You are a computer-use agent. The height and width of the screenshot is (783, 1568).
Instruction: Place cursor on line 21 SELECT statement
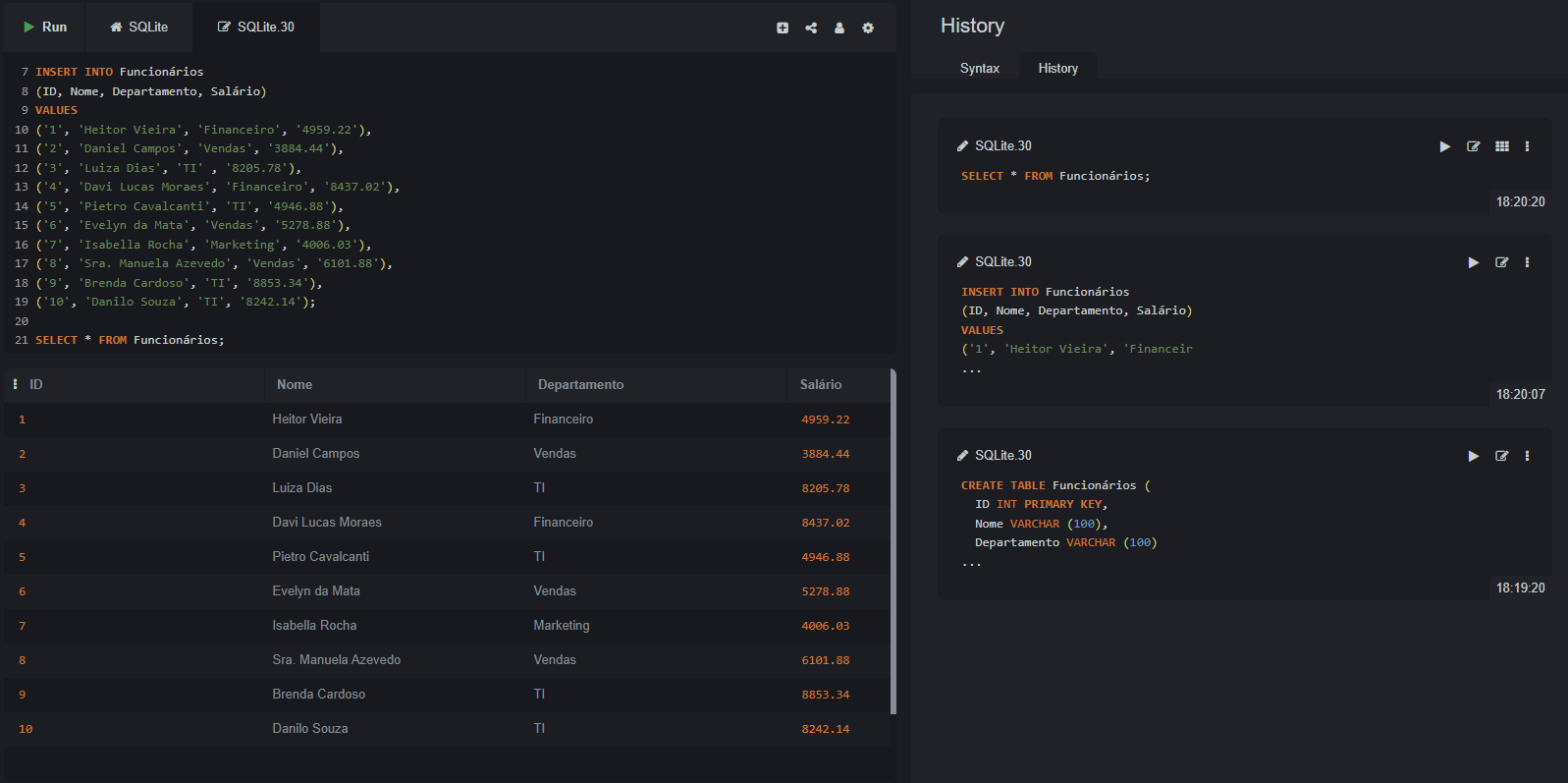[x=130, y=340]
